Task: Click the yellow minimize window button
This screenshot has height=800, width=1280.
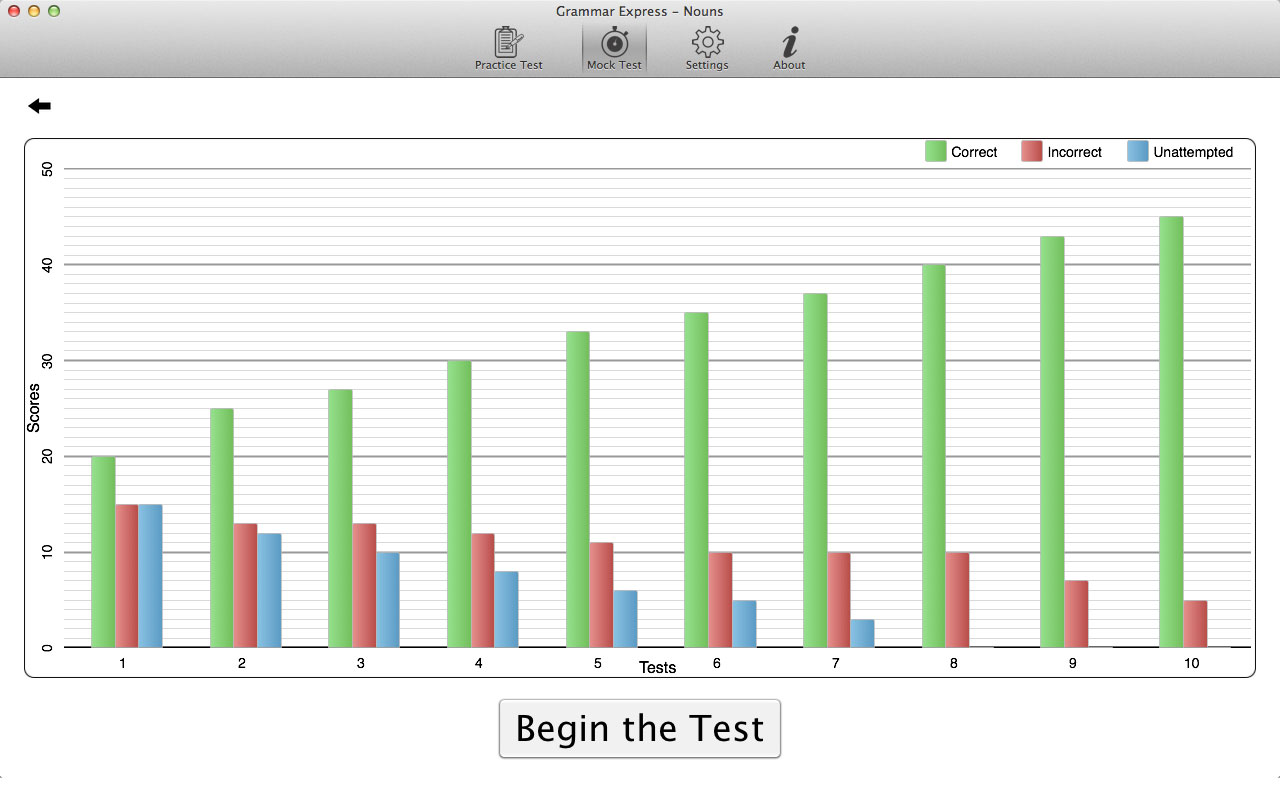Action: 34,11
